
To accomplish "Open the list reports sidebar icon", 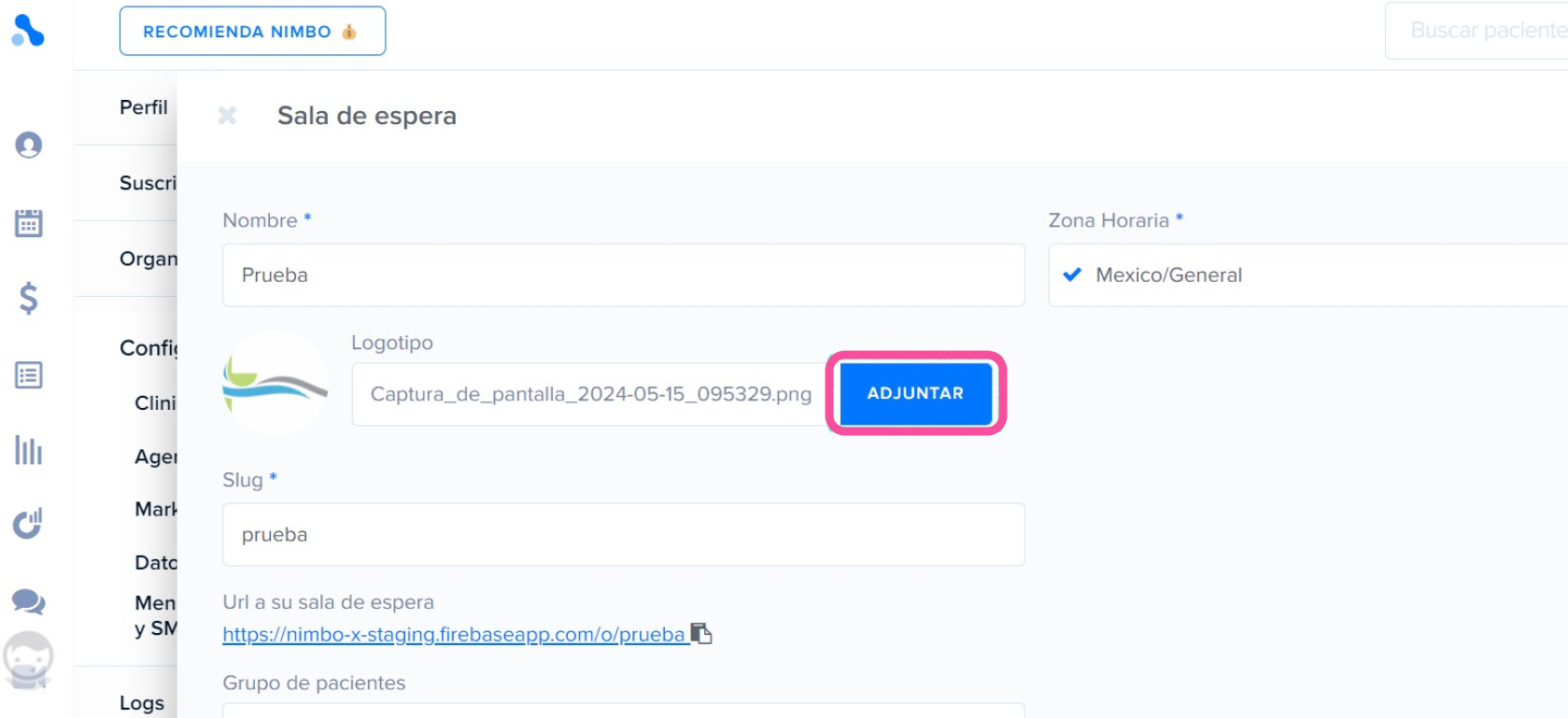I will coord(28,374).
